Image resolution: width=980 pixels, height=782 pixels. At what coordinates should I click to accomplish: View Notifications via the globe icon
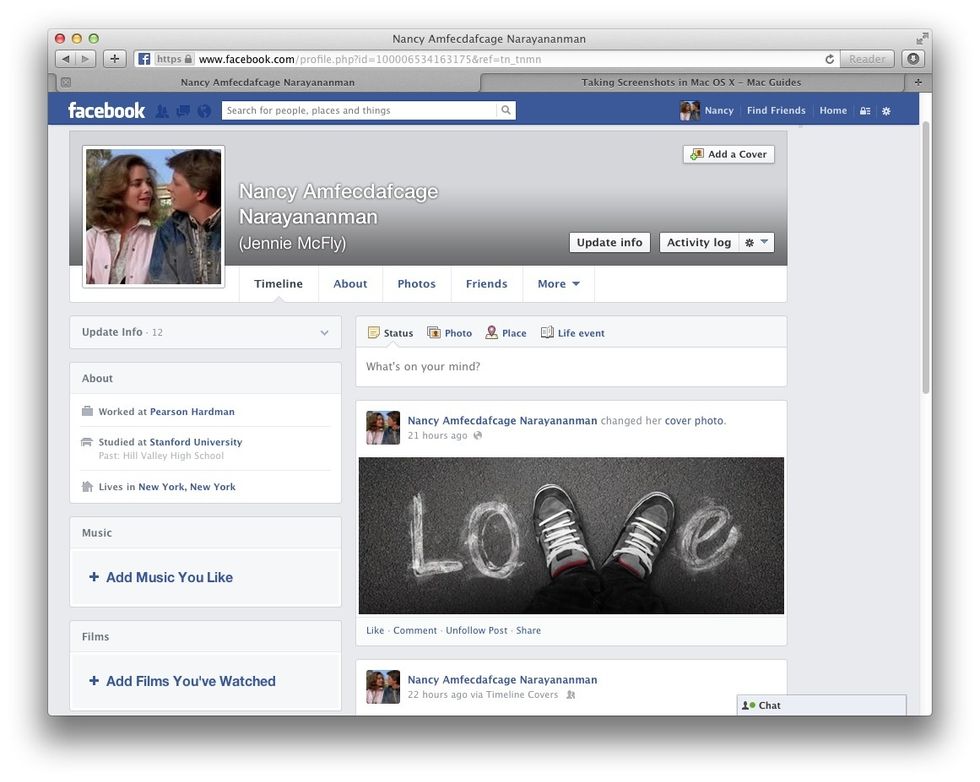(x=204, y=111)
